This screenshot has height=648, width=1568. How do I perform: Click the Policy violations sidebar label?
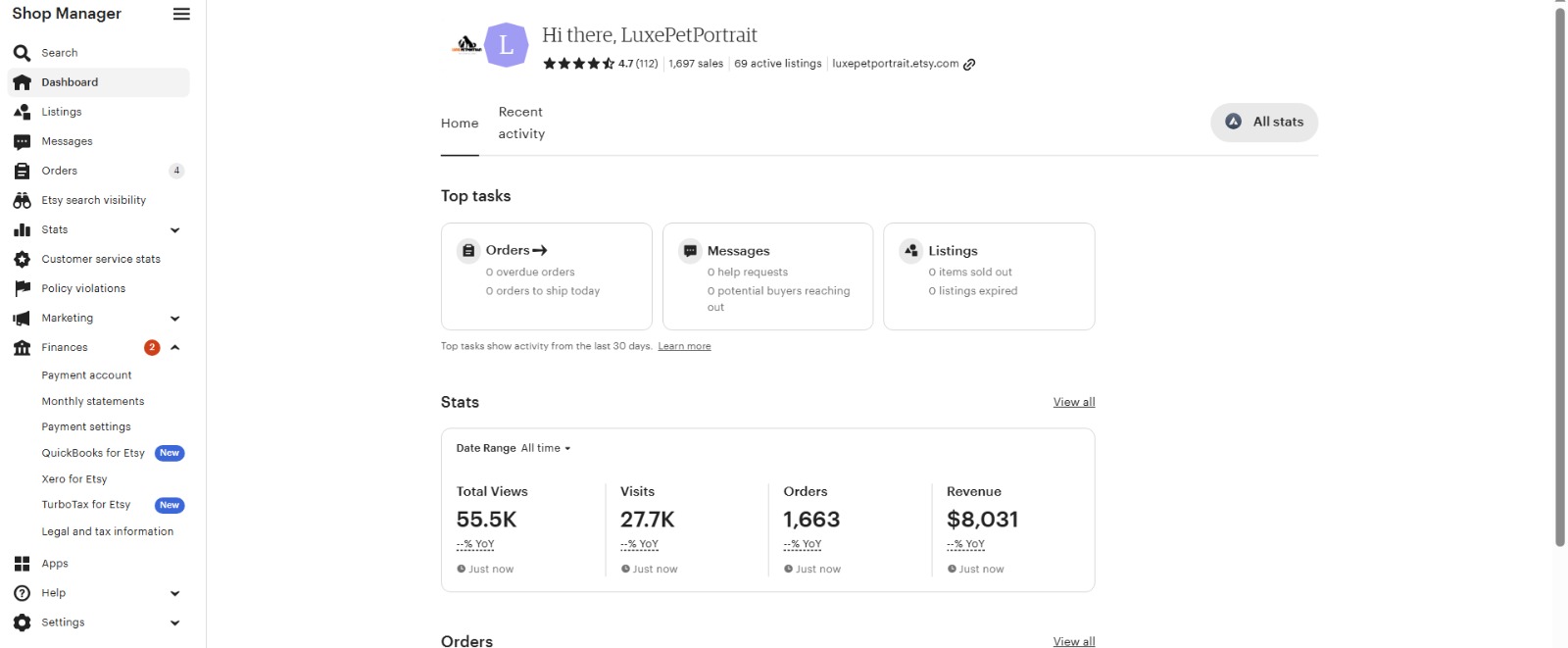(x=83, y=288)
